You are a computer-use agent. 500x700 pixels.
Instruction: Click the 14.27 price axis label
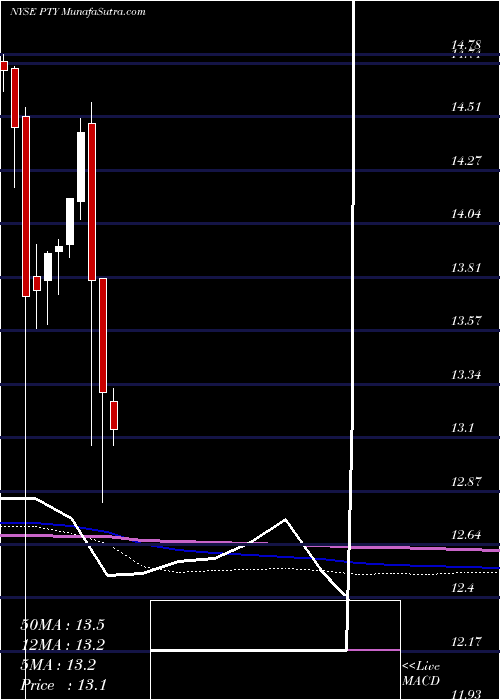tap(466, 161)
